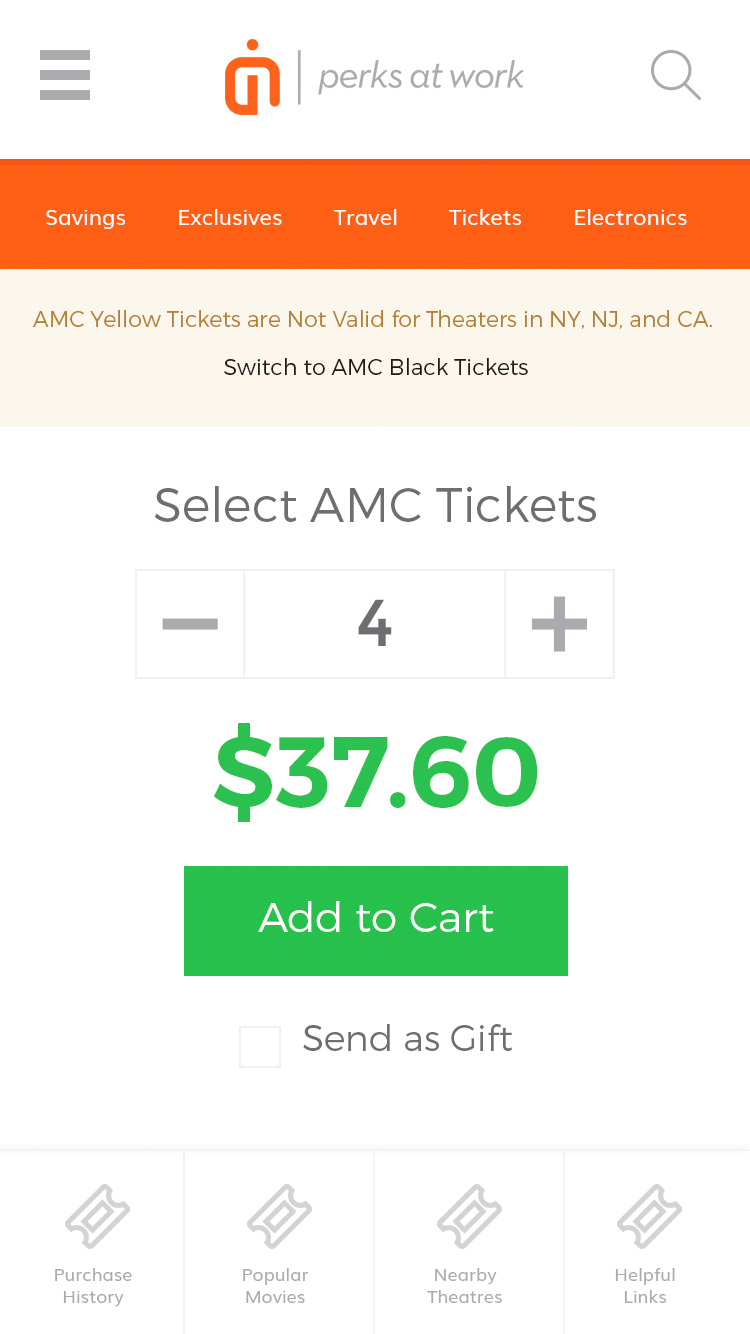Click the $37.60 price text
750x1334 pixels.
tap(376, 773)
